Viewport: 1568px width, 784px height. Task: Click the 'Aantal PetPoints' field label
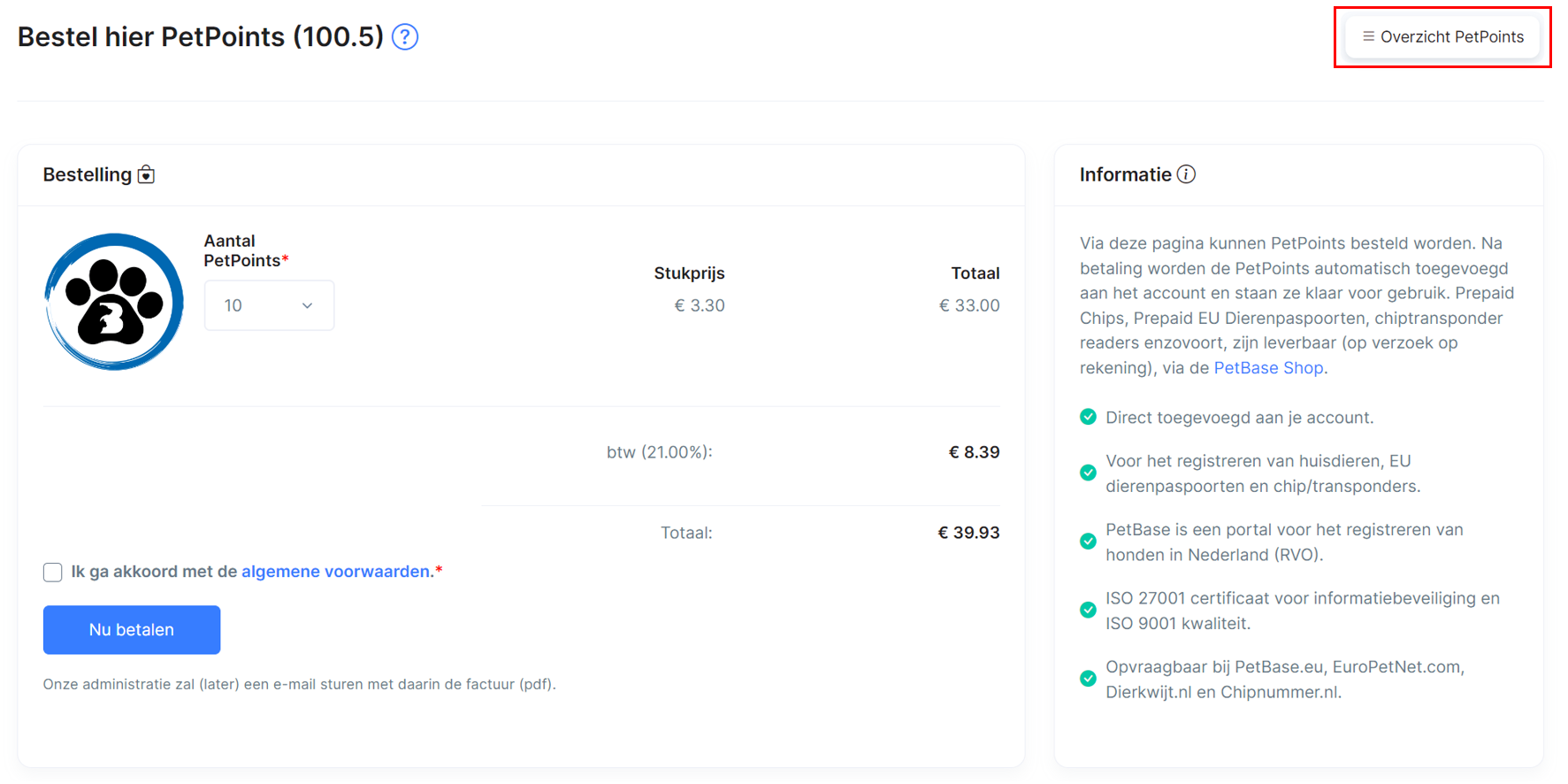pos(246,250)
